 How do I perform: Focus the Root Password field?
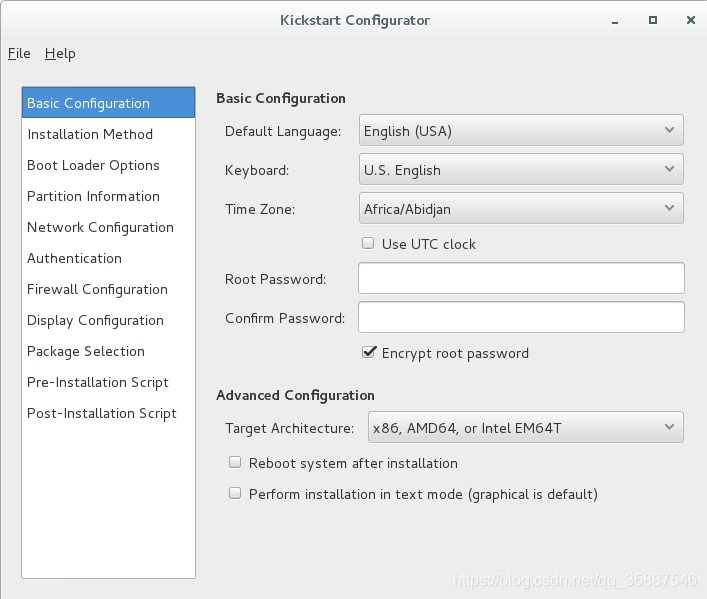521,278
